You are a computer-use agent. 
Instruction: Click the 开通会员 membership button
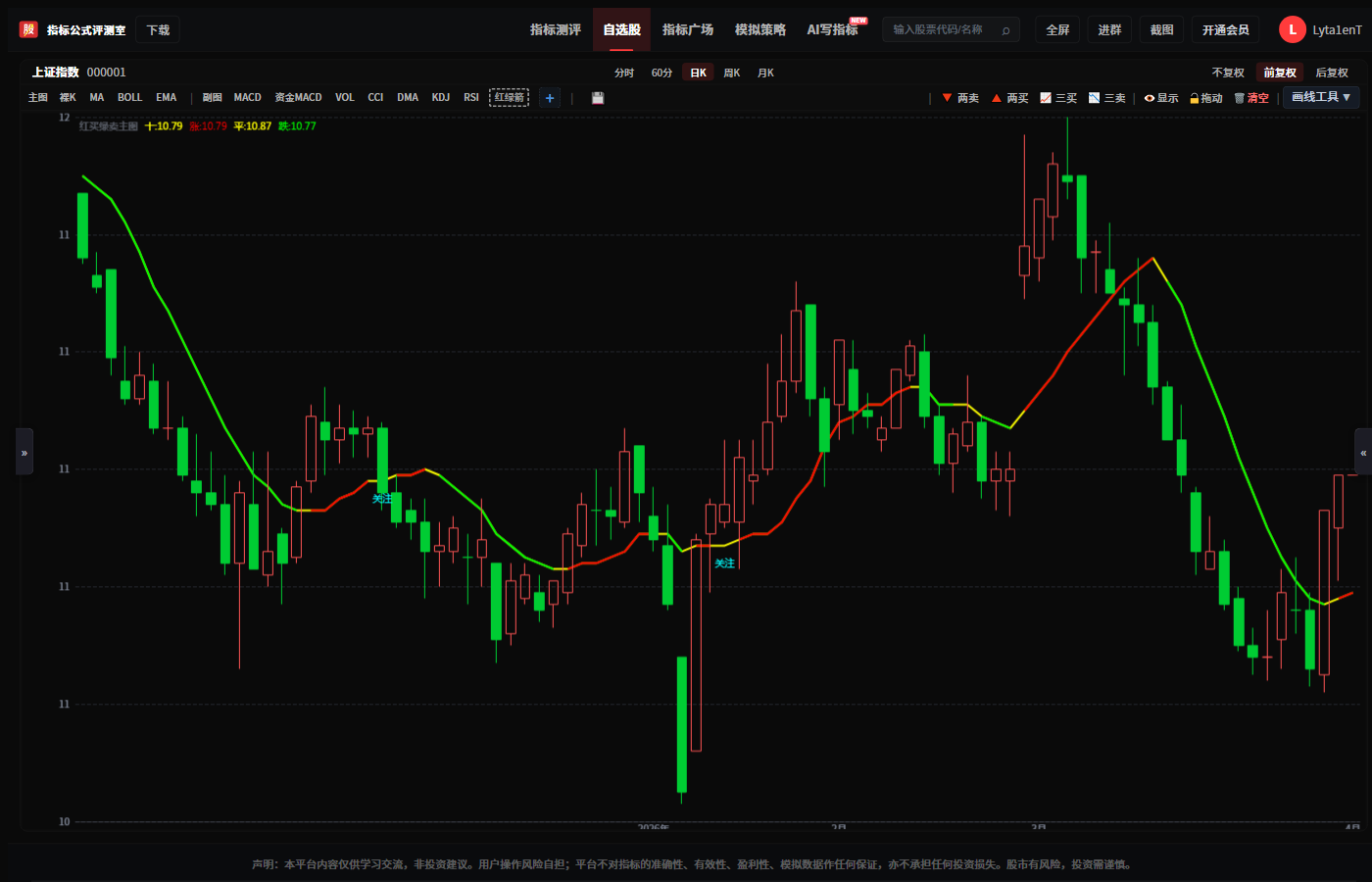(x=1226, y=30)
